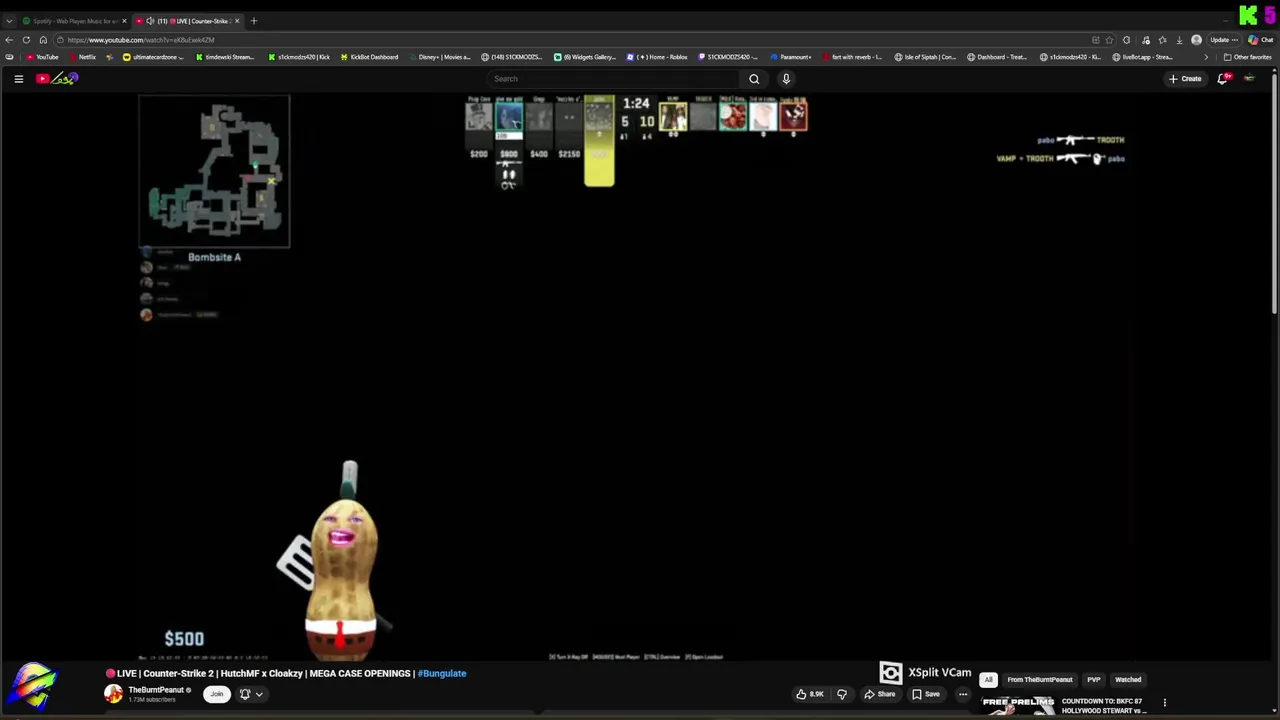This screenshot has width=1280, height=720.
Task: Open the subscription notification bell dropdown
Action: pos(250,694)
